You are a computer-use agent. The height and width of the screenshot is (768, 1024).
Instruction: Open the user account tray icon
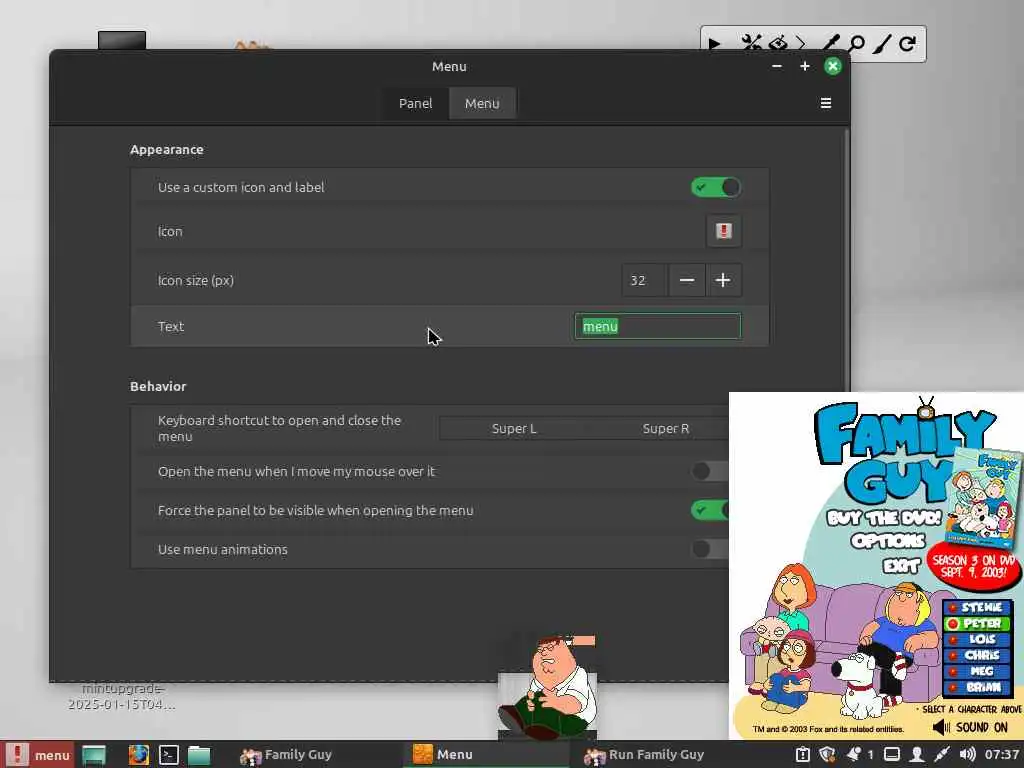click(x=917, y=755)
